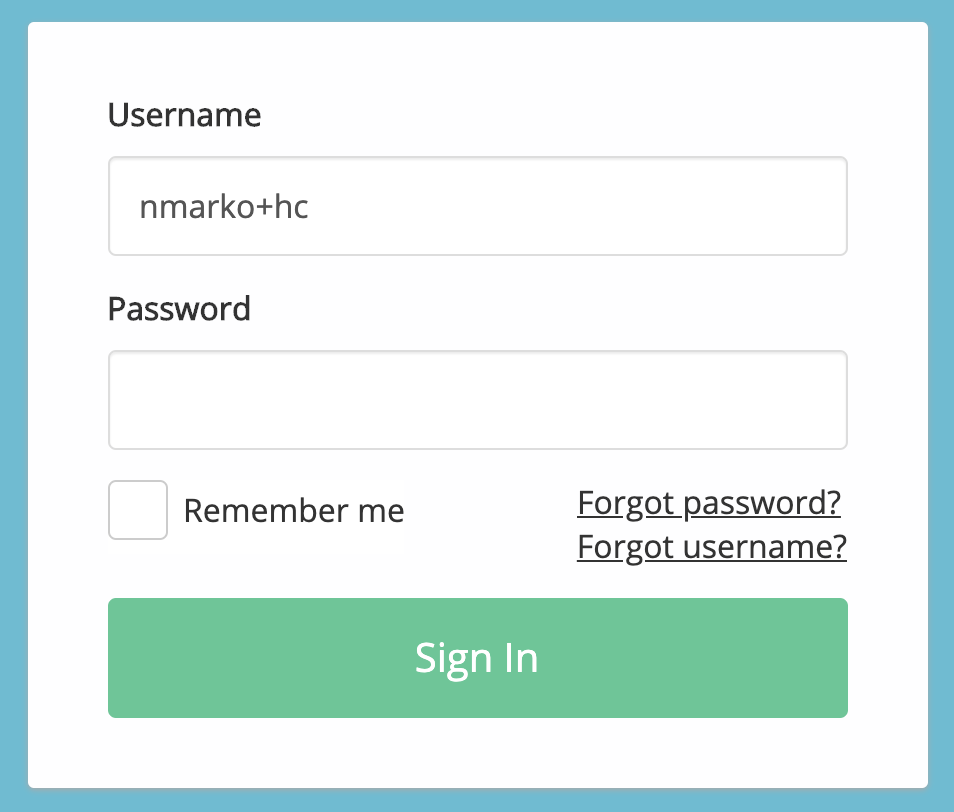Select the field under the Password label
Screen dimensions: 954x812
tap(477, 400)
